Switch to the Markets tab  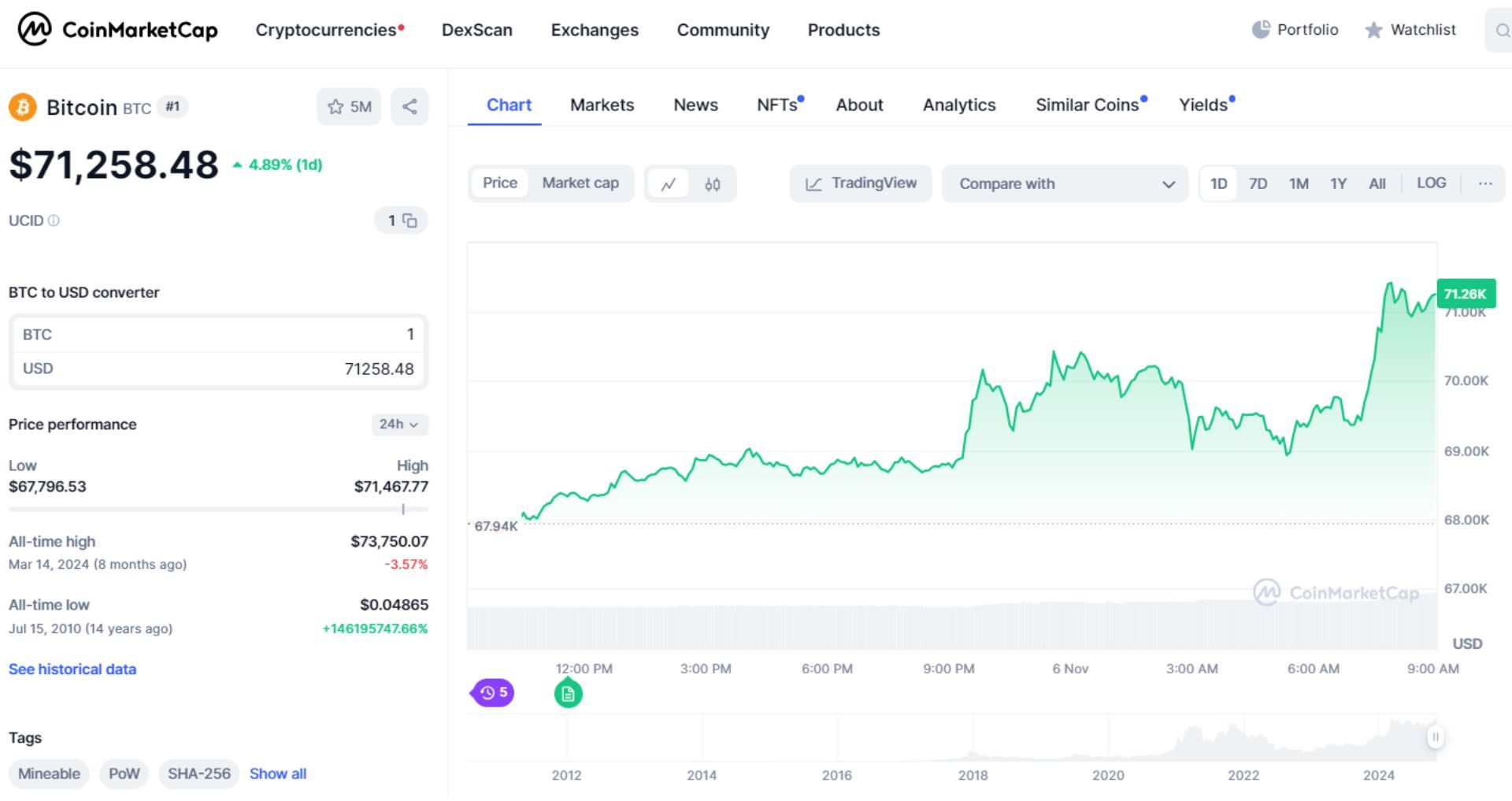pos(602,105)
